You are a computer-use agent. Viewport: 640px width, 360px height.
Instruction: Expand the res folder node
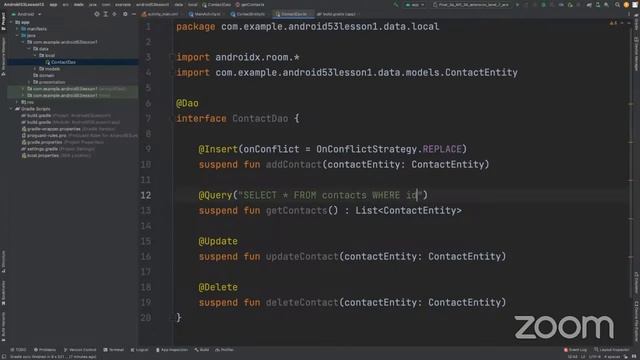tap(17, 102)
